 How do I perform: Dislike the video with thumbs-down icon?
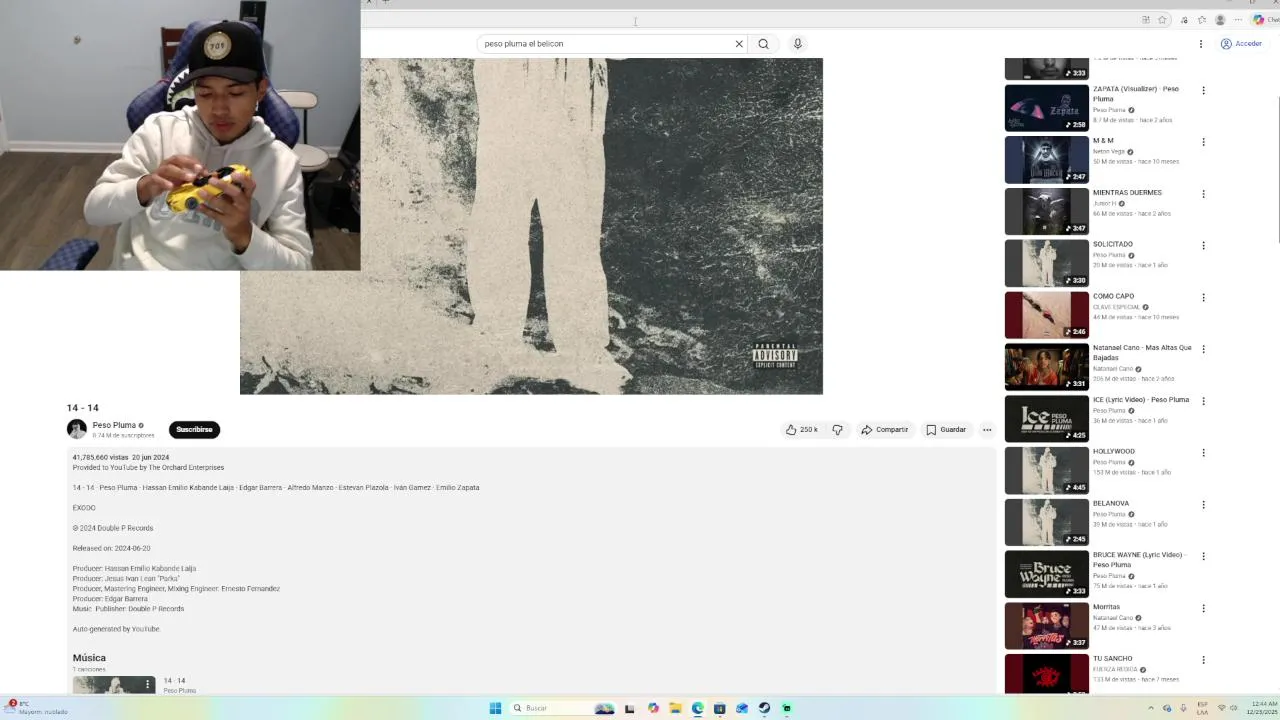coord(837,430)
